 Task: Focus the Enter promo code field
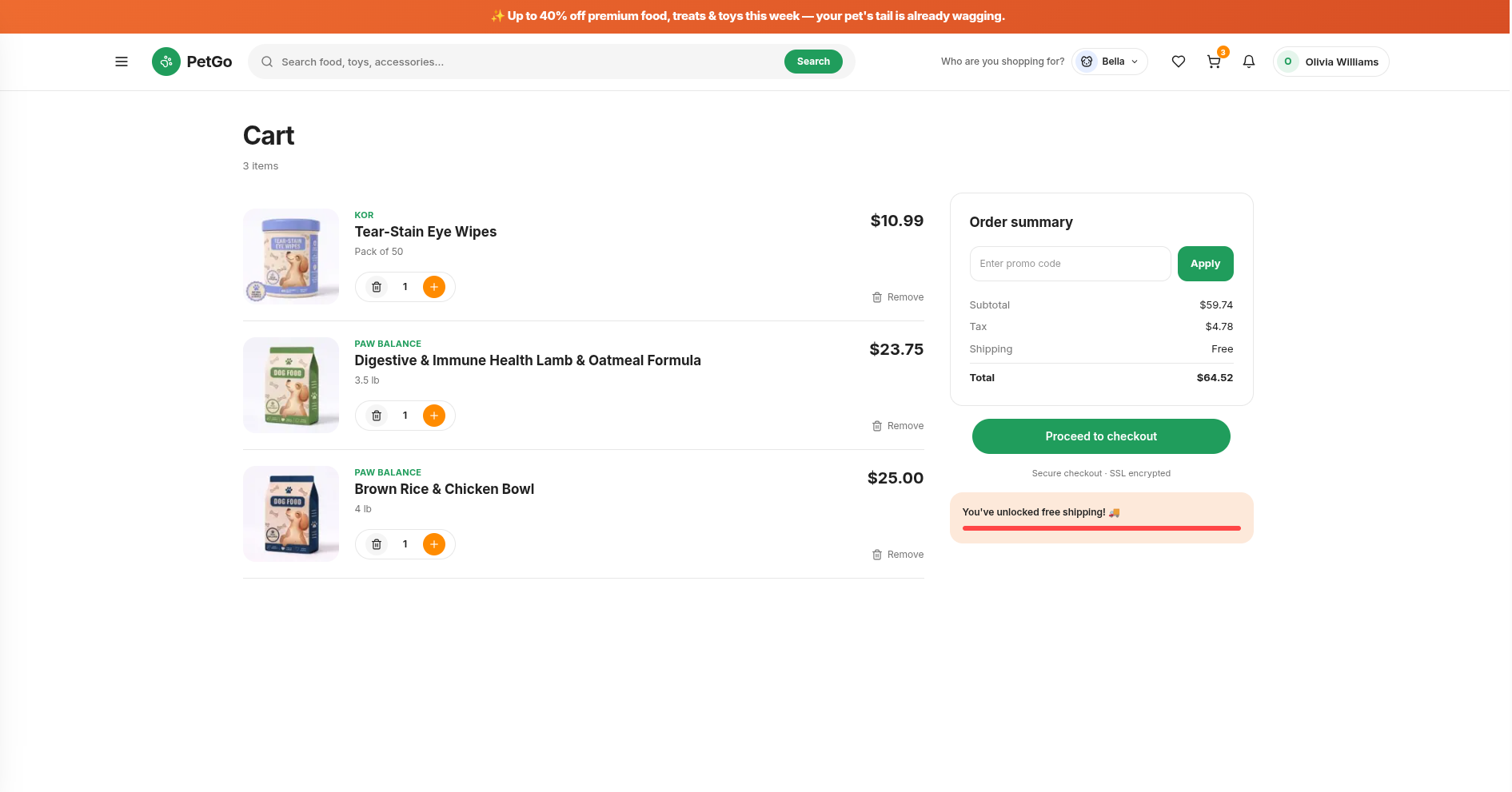click(x=1071, y=264)
